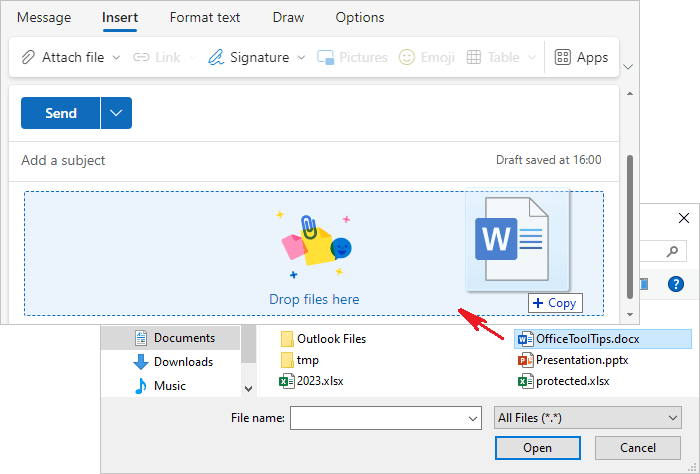The width and height of the screenshot is (700, 474).
Task: Open the Apps icon in ribbon
Action: pos(562,57)
